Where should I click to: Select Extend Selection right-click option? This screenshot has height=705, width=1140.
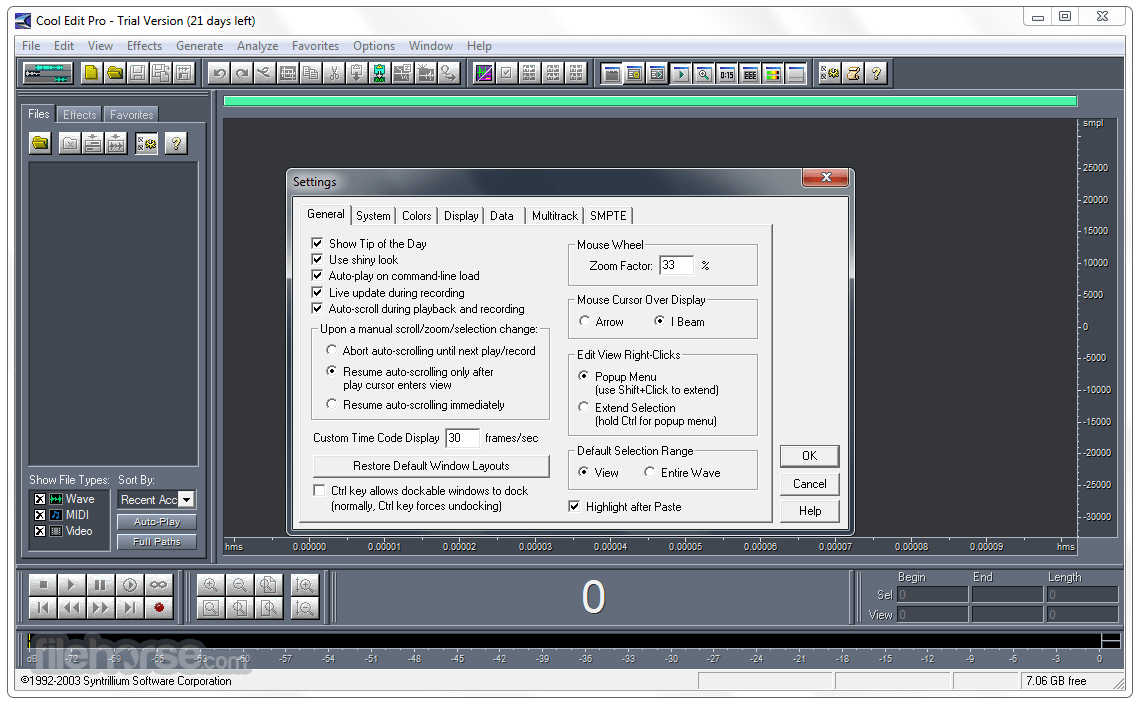pyautogui.click(x=583, y=407)
